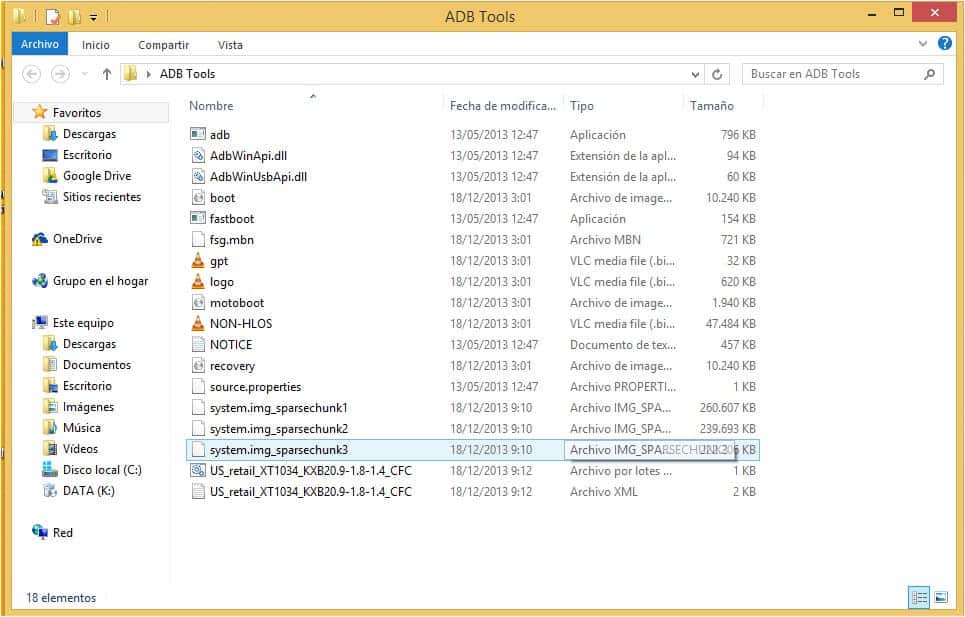
Task: Navigate up to the parent folder
Action: coord(107,73)
